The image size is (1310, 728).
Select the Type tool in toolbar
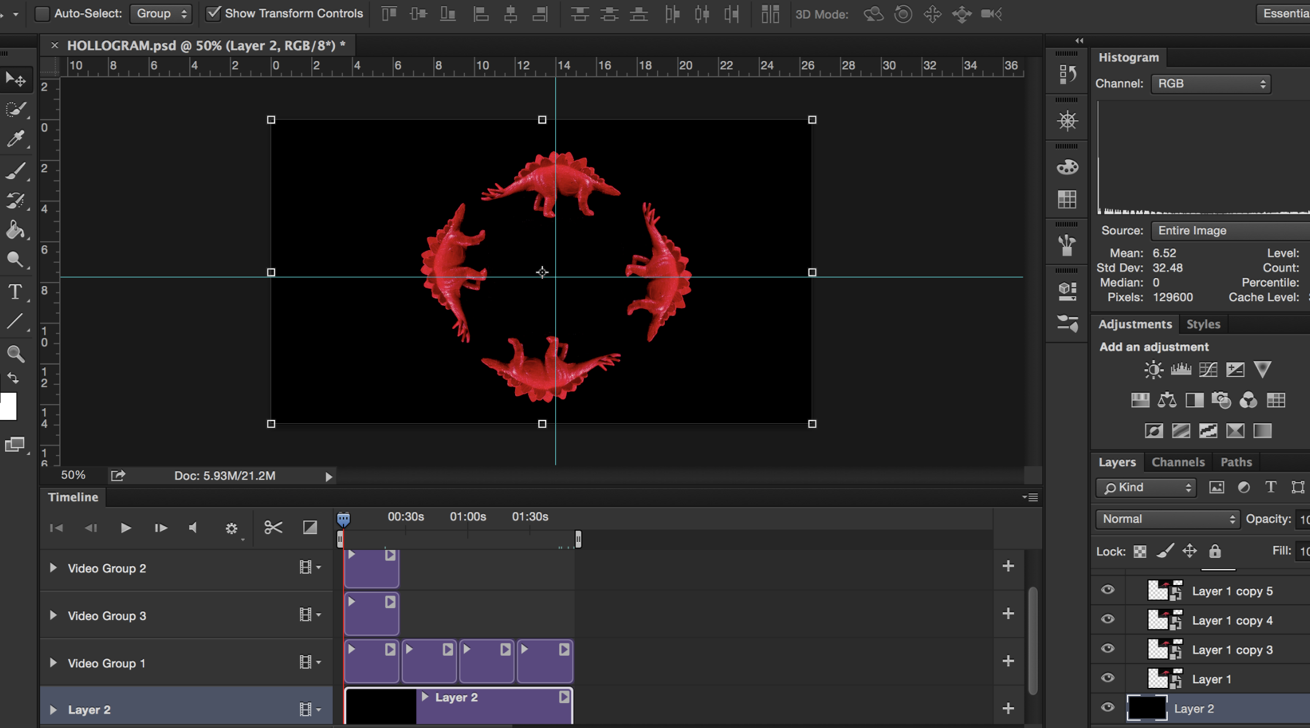[x=15, y=292]
